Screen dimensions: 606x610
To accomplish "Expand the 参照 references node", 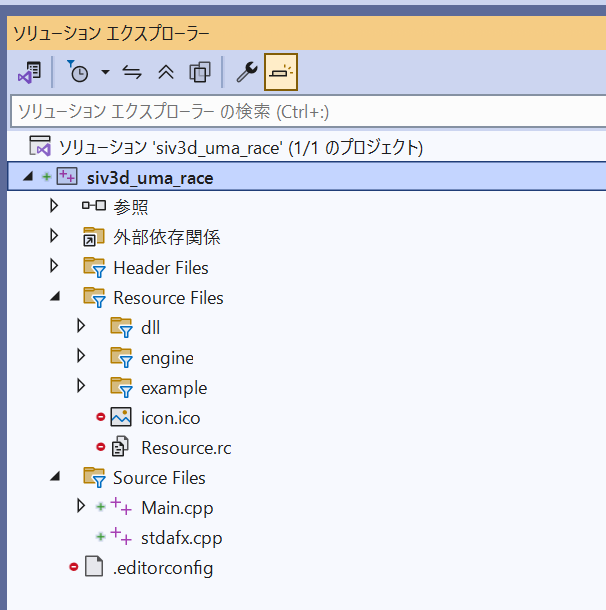I will (x=54, y=208).
